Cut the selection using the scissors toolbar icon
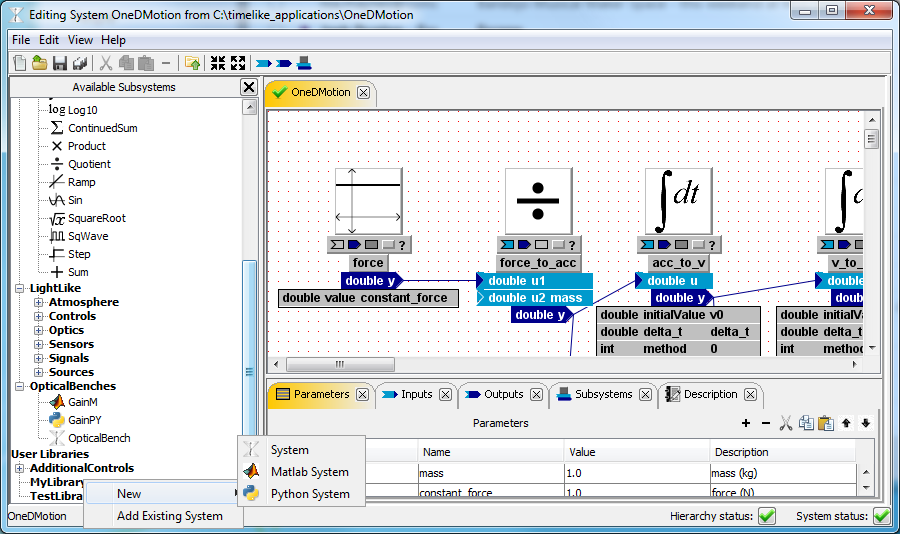The image size is (900, 534). (x=106, y=63)
